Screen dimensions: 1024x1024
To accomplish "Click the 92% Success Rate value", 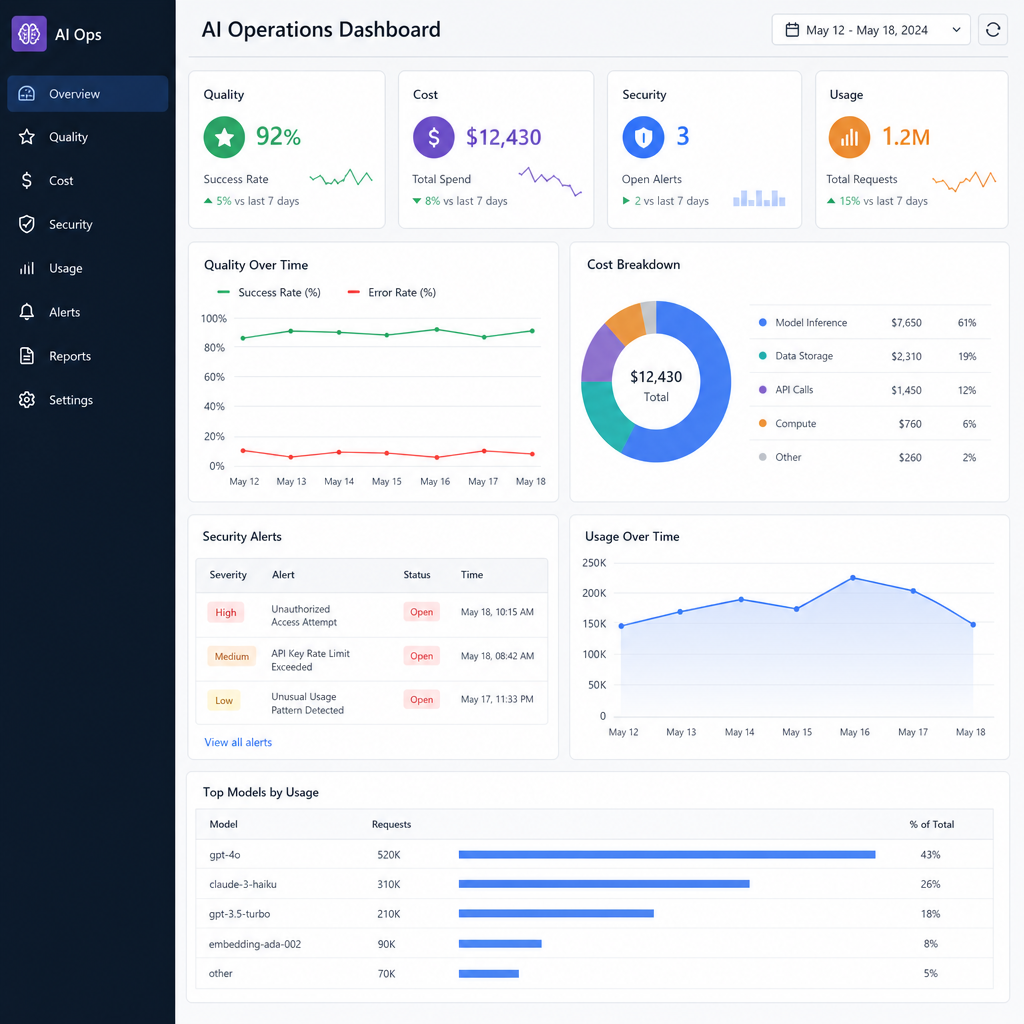I will 278,136.
